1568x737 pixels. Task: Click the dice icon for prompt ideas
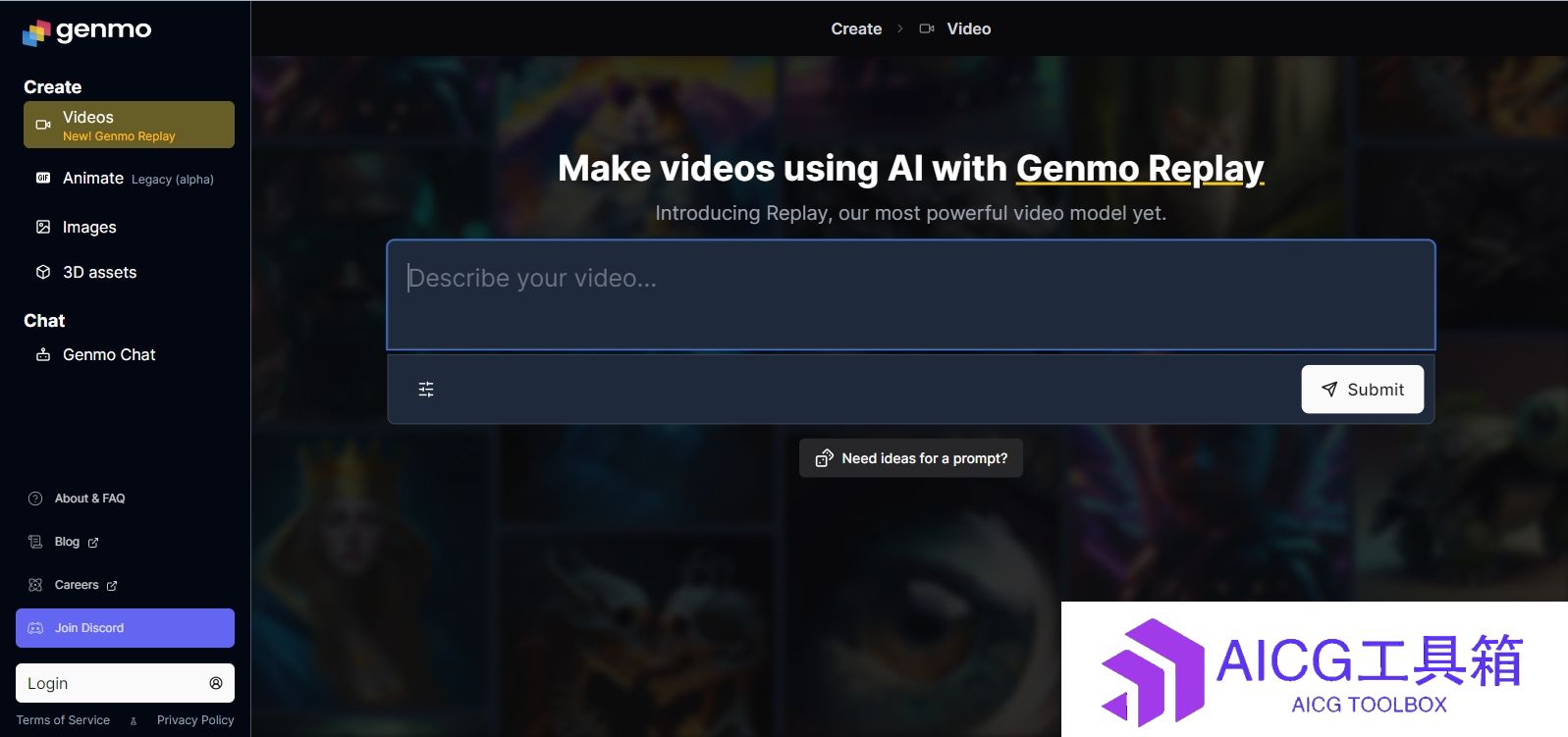(824, 458)
